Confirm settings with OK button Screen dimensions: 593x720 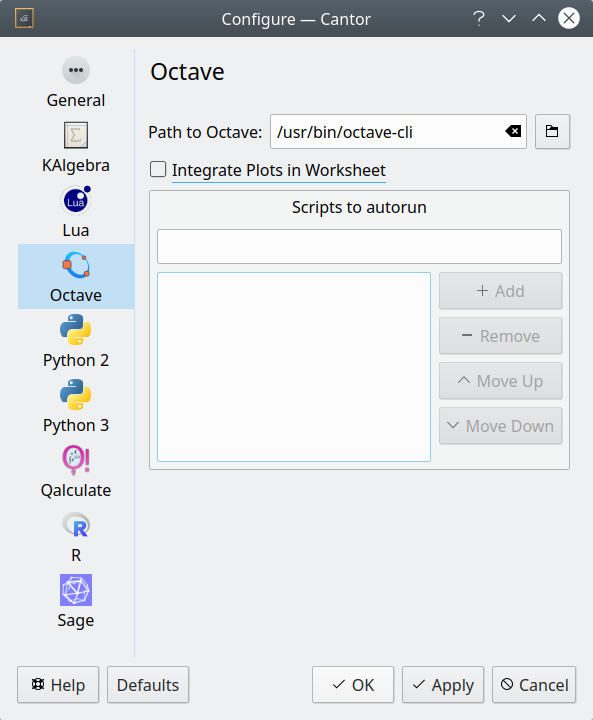(353, 685)
